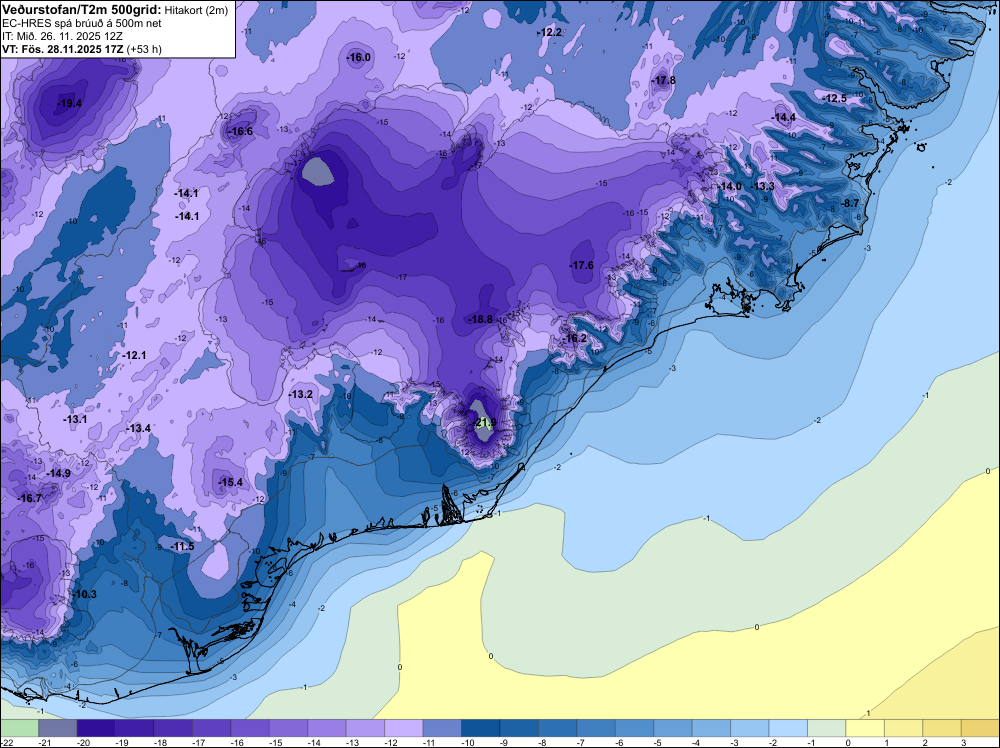The image size is (1000, 748).
Task: Select the -21.9 minimum temperature label
Action: coord(485,422)
